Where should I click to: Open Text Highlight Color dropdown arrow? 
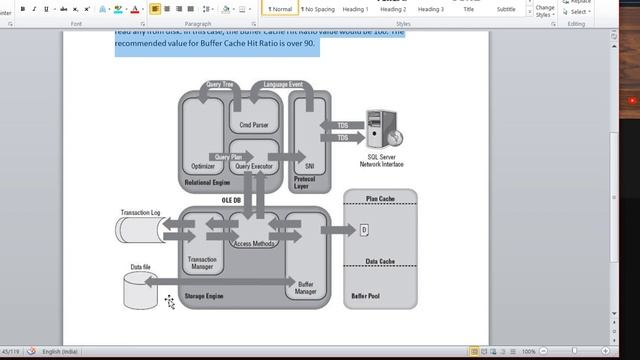[x=126, y=9]
